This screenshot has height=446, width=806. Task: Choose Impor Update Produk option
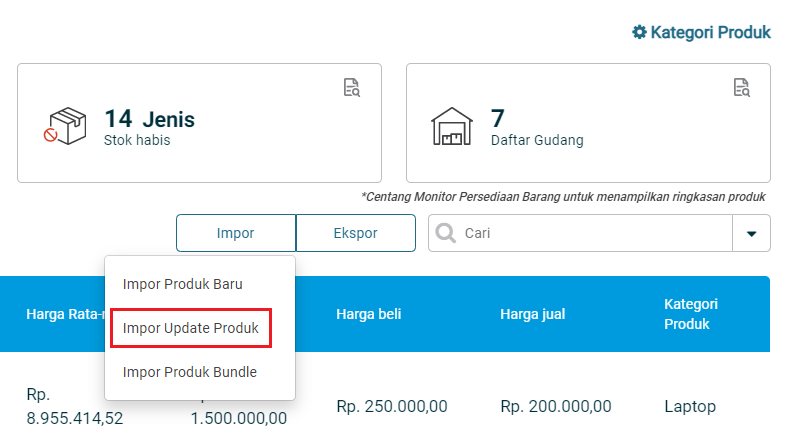coord(191,328)
